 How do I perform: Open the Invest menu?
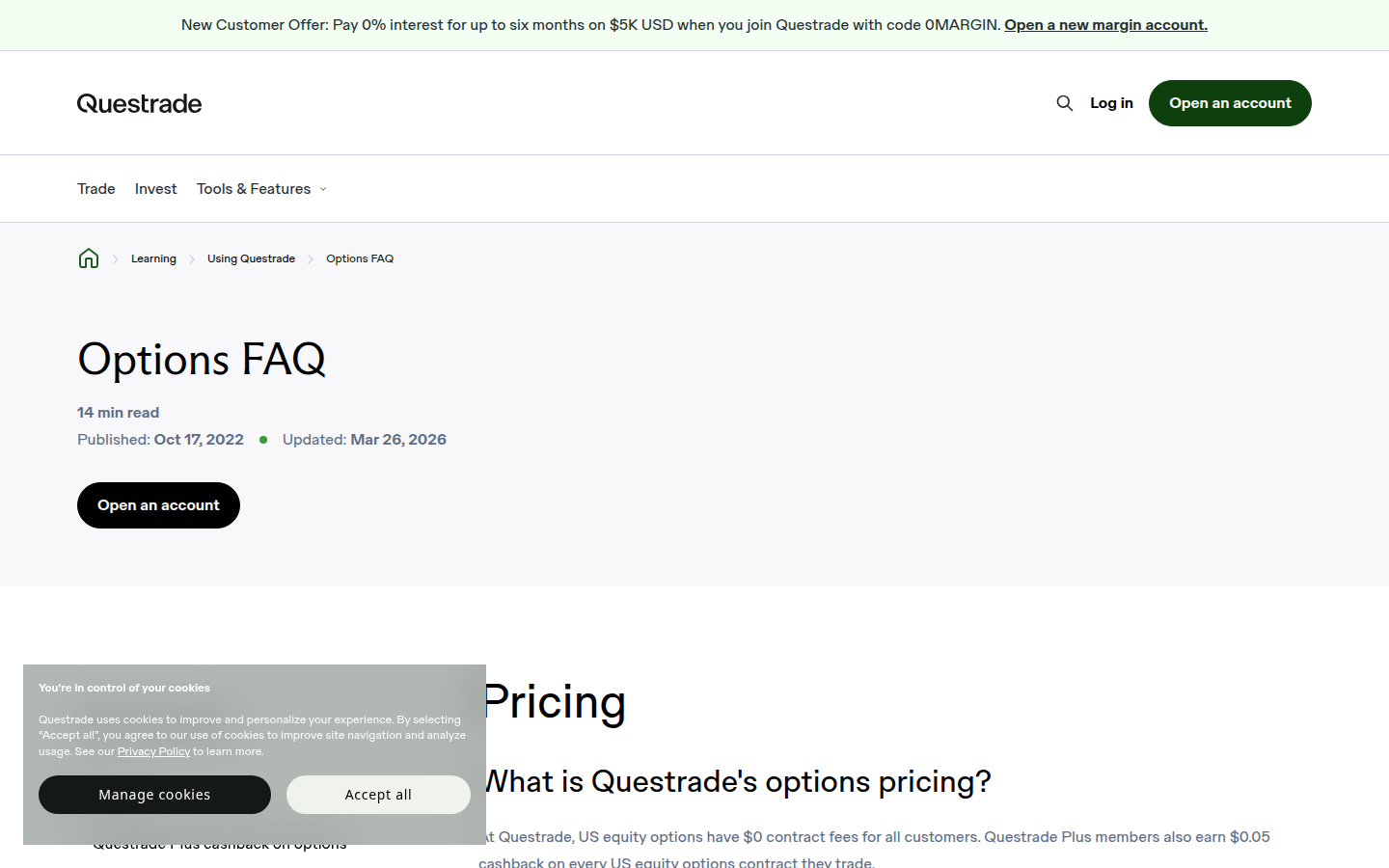[x=156, y=189]
